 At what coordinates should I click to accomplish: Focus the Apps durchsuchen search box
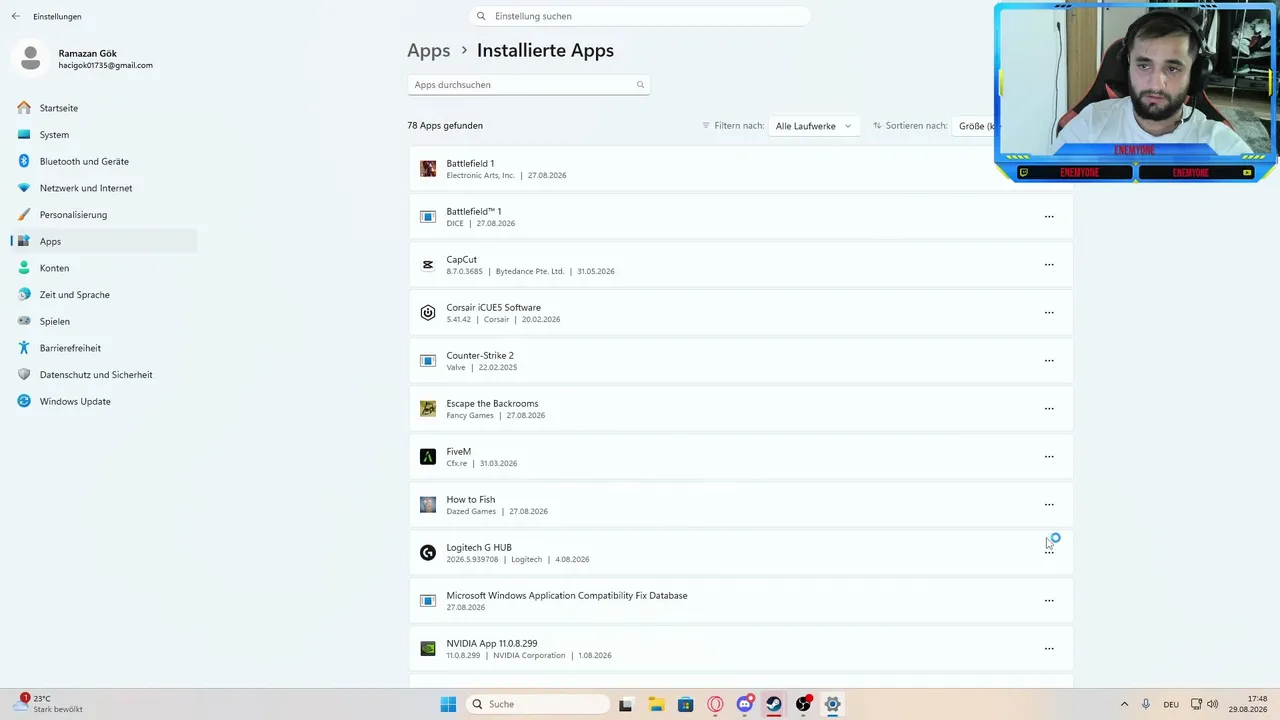click(x=529, y=85)
